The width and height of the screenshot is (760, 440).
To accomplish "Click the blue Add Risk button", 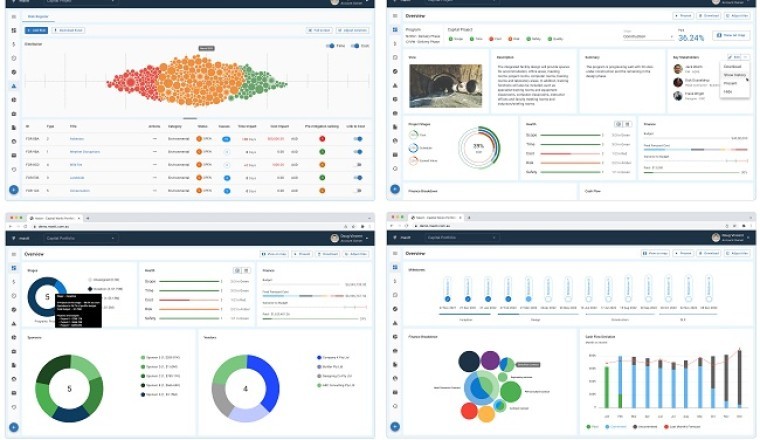I will point(37,31).
